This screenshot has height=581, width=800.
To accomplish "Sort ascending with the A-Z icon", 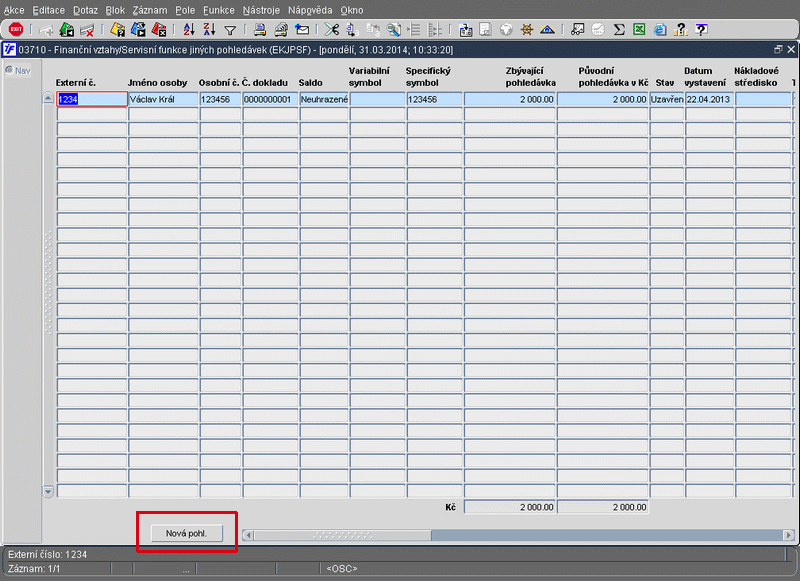I will 189,30.
